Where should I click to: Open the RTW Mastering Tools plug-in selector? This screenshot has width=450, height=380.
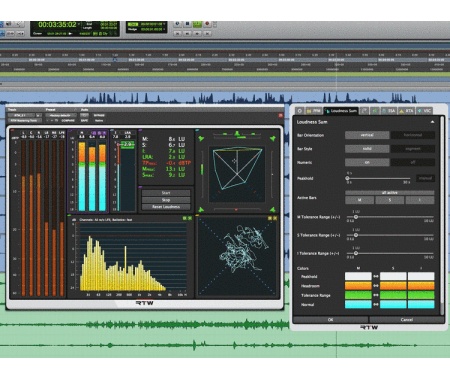25,120
